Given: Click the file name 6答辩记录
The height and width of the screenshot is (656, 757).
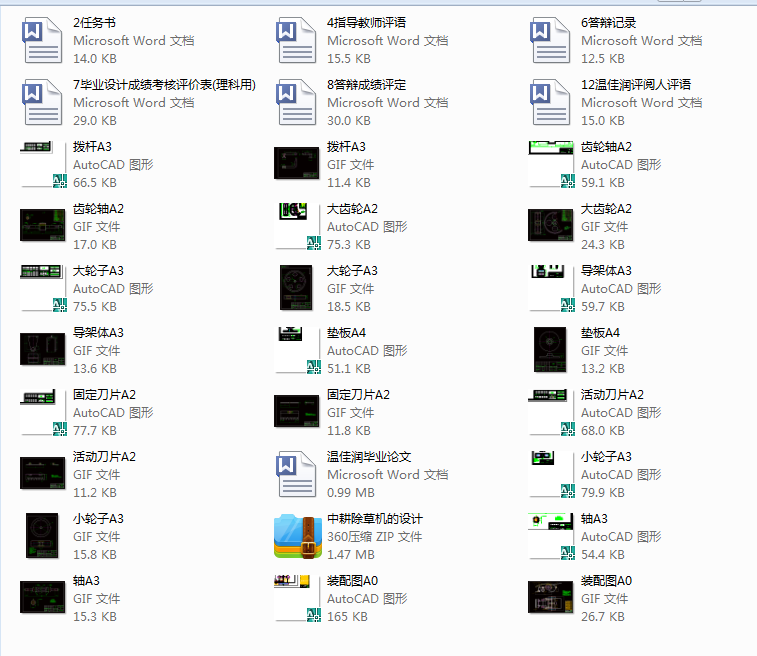Looking at the screenshot, I should pos(608,23).
